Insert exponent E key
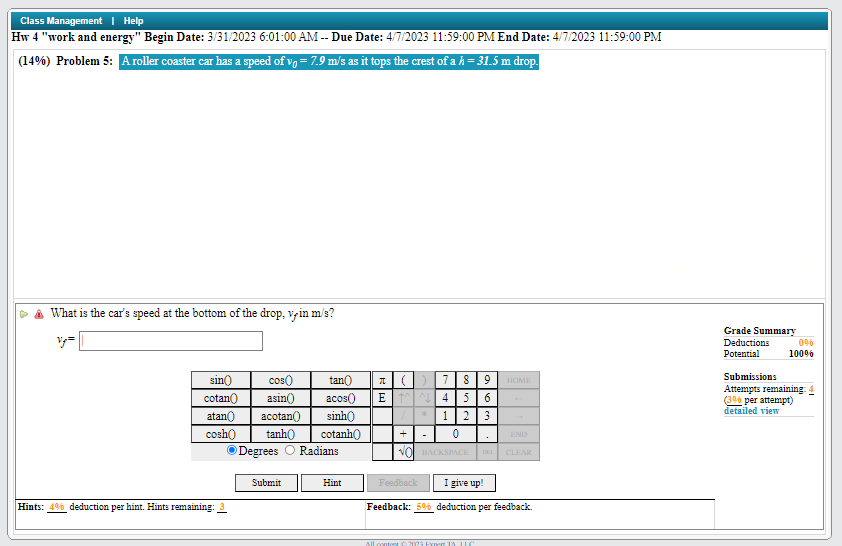 pyautogui.click(x=382, y=398)
